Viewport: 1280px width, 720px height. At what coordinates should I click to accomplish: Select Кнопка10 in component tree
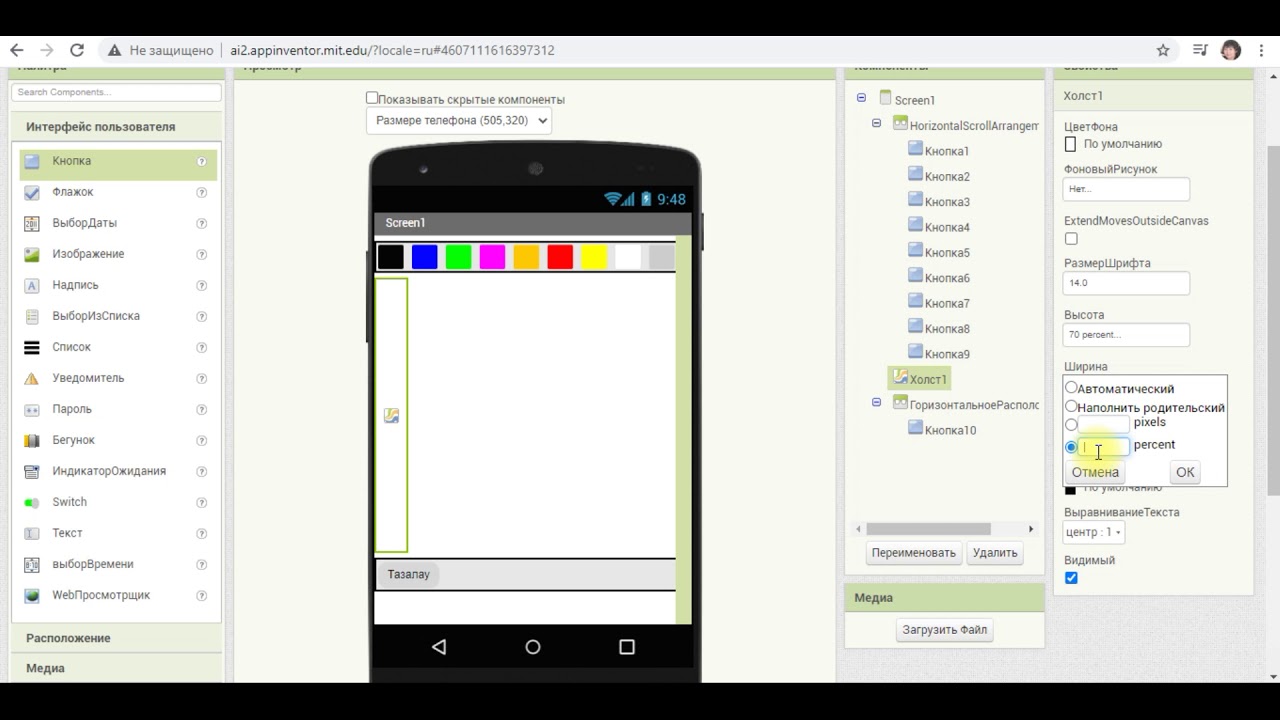(950, 430)
